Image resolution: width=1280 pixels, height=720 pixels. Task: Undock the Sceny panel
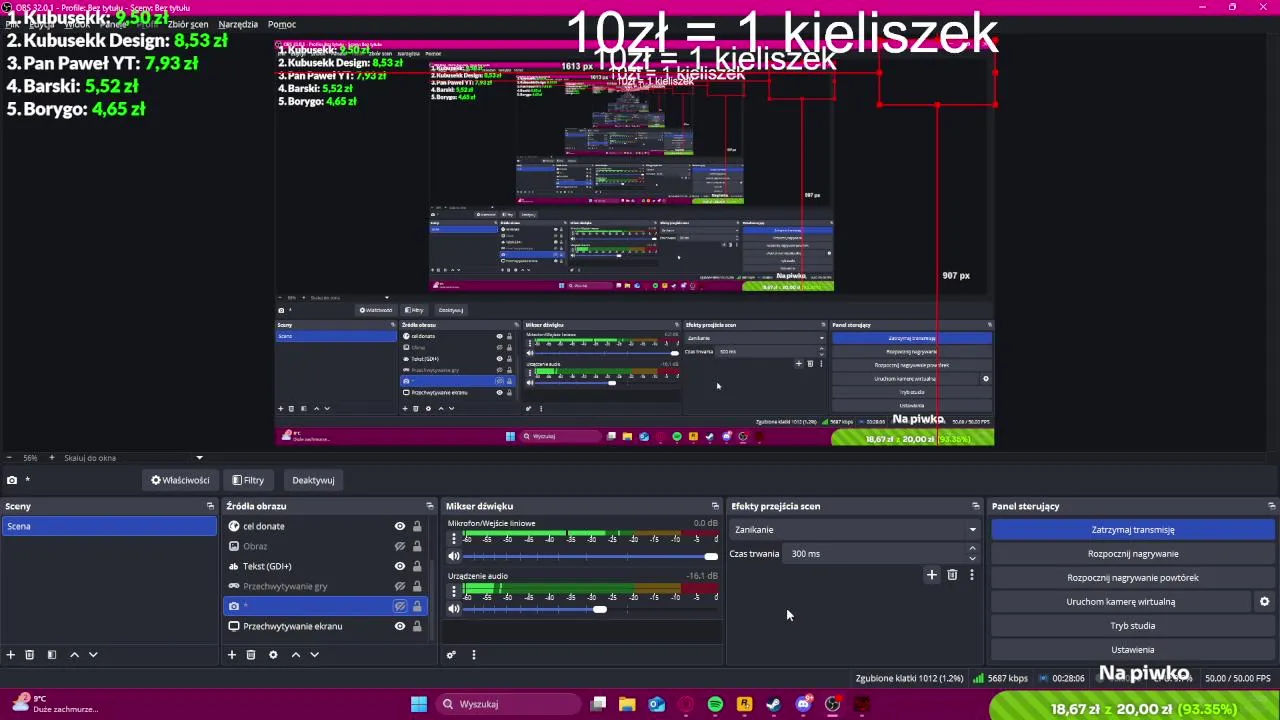click(210, 506)
